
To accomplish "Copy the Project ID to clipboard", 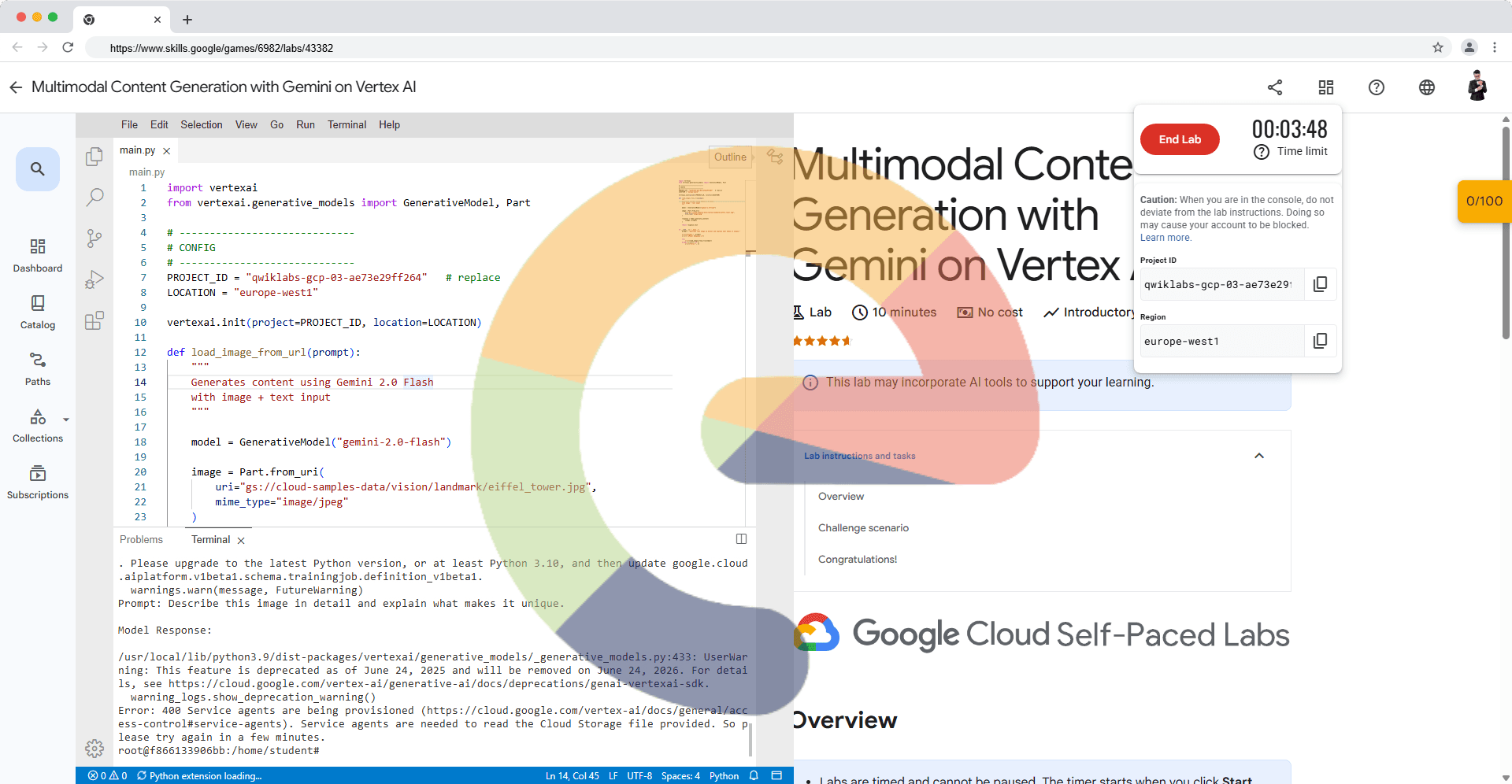I will (x=1320, y=284).
